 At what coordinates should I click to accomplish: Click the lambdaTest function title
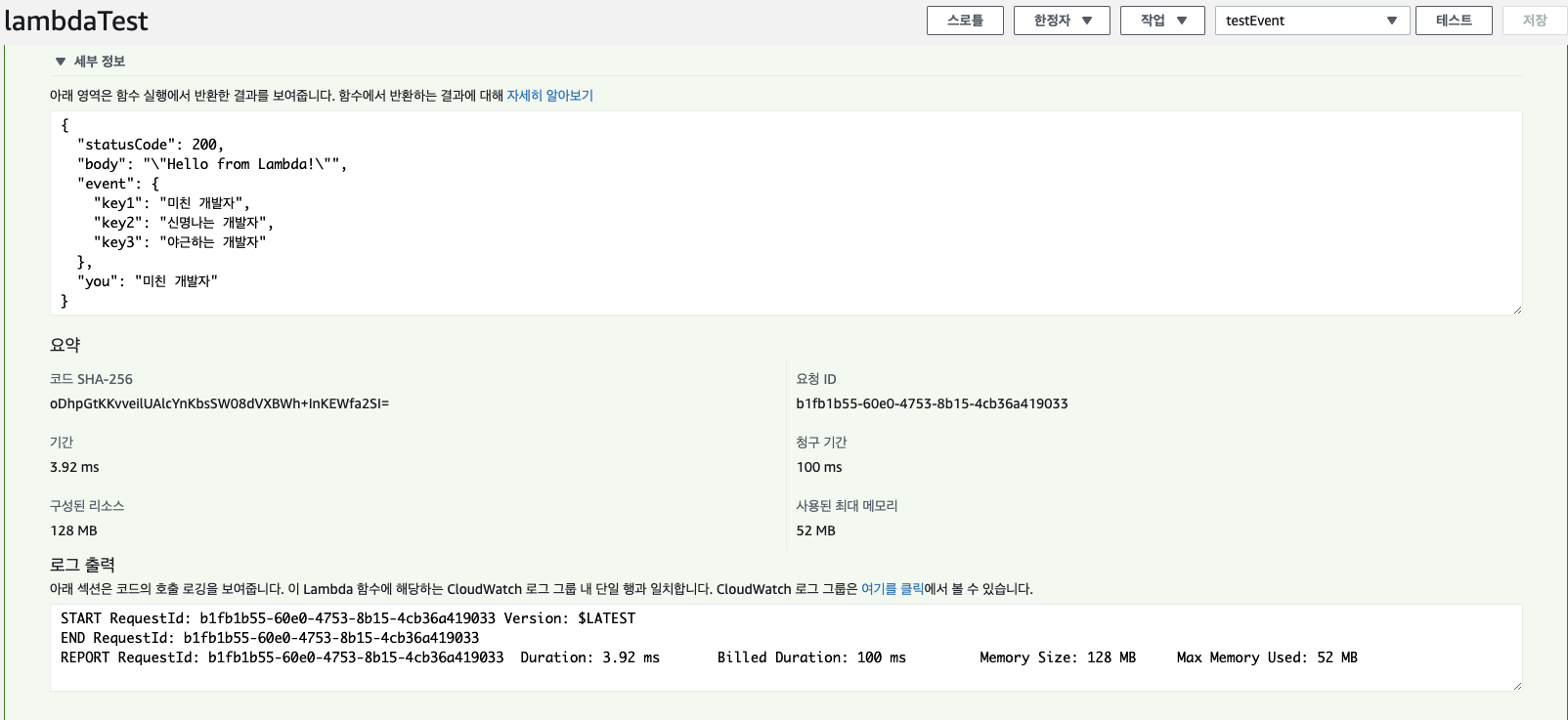[x=76, y=21]
